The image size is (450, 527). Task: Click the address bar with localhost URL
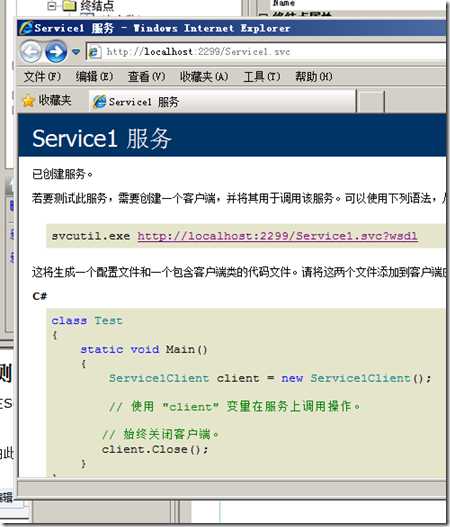point(265,52)
